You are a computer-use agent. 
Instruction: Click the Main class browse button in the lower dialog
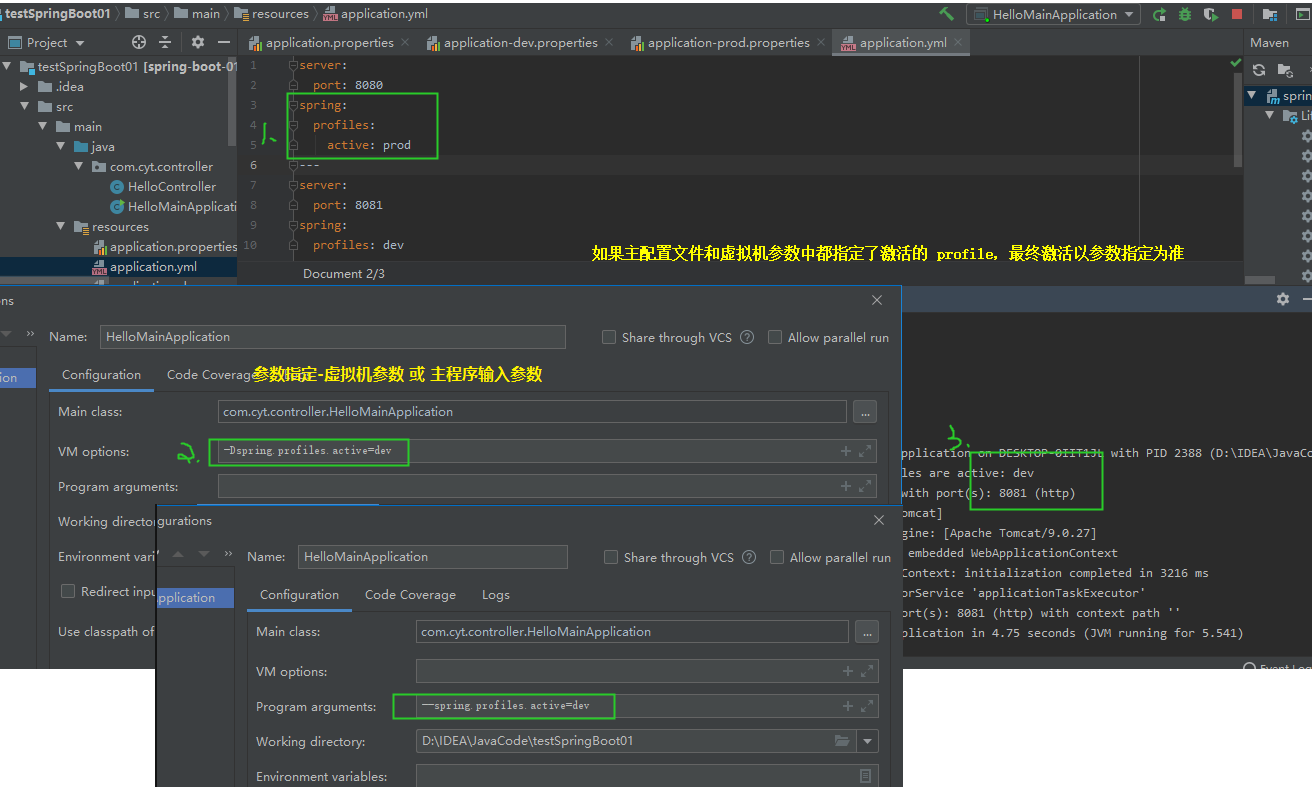(x=867, y=631)
